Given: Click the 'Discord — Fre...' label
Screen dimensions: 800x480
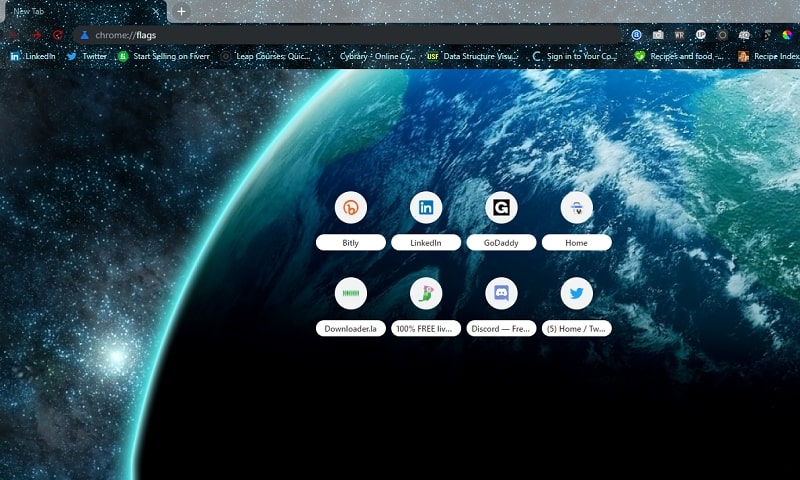Looking at the screenshot, I should tap(501, 329).
